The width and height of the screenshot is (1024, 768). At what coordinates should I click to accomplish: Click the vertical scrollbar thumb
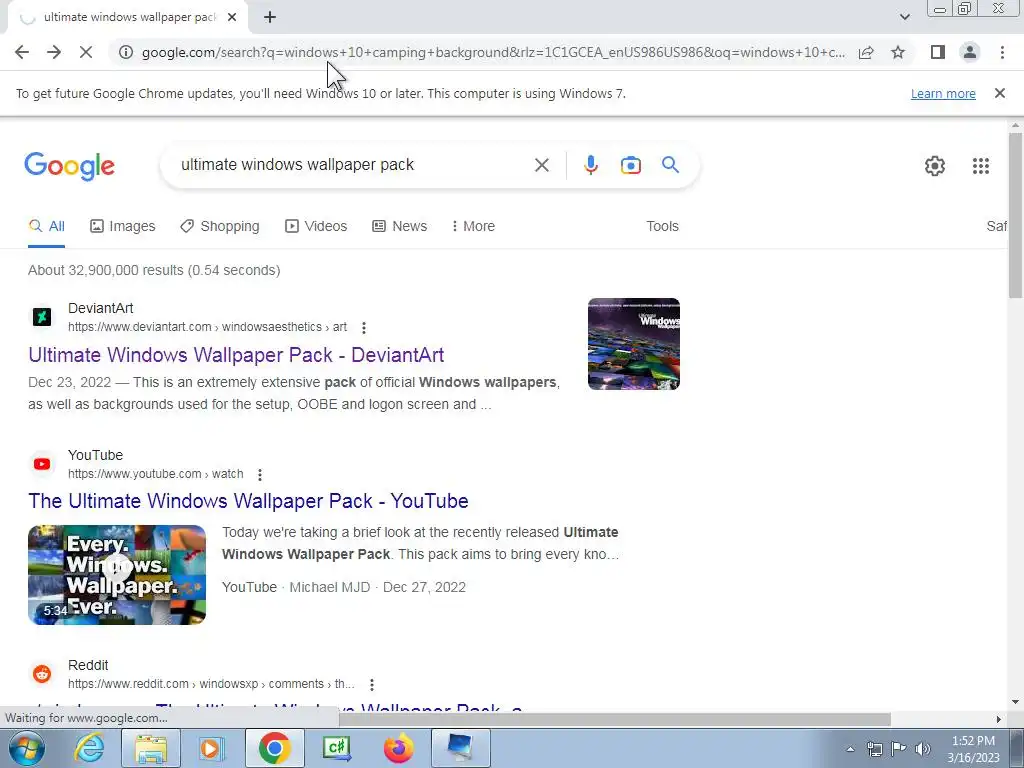coord(1015,214)
